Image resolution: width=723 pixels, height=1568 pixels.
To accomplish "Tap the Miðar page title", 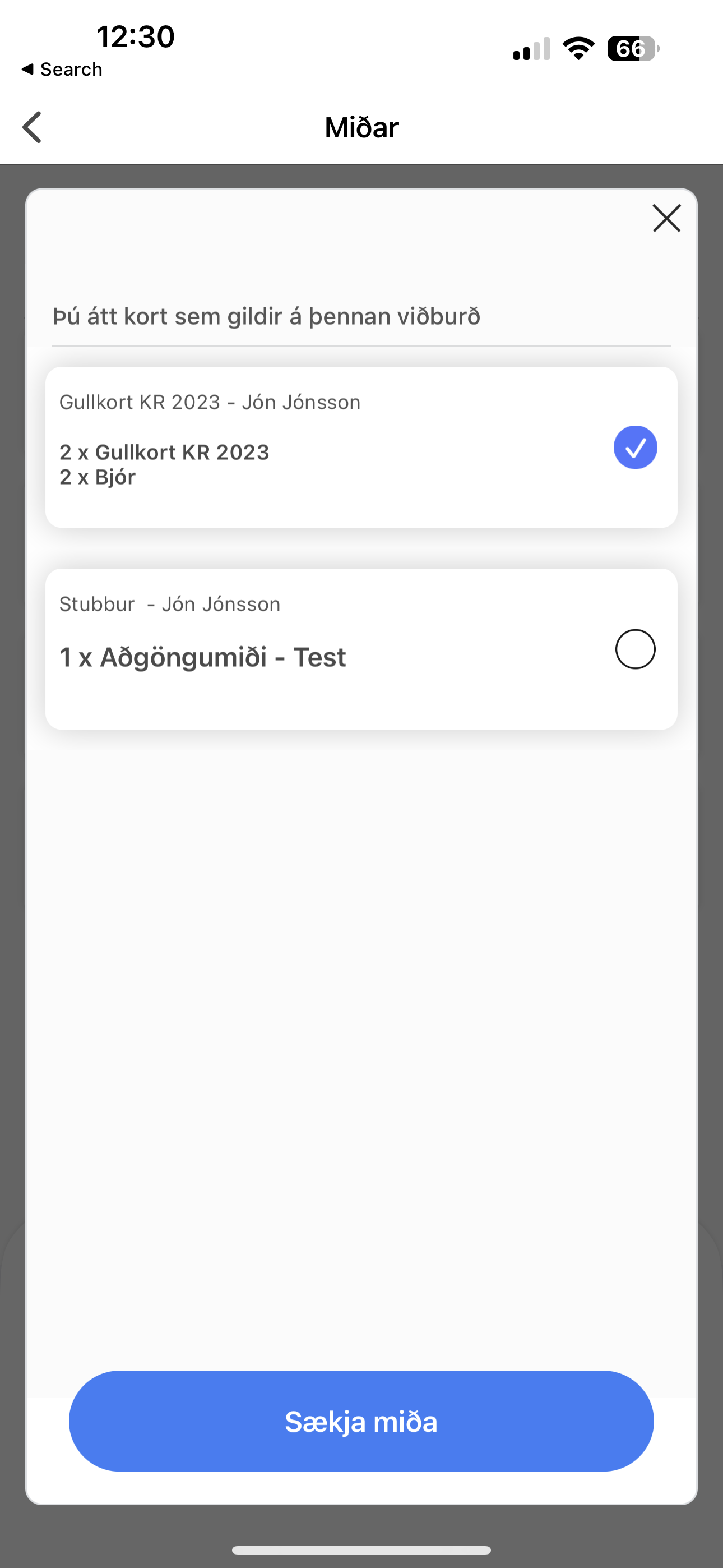I will pos(361,127).
